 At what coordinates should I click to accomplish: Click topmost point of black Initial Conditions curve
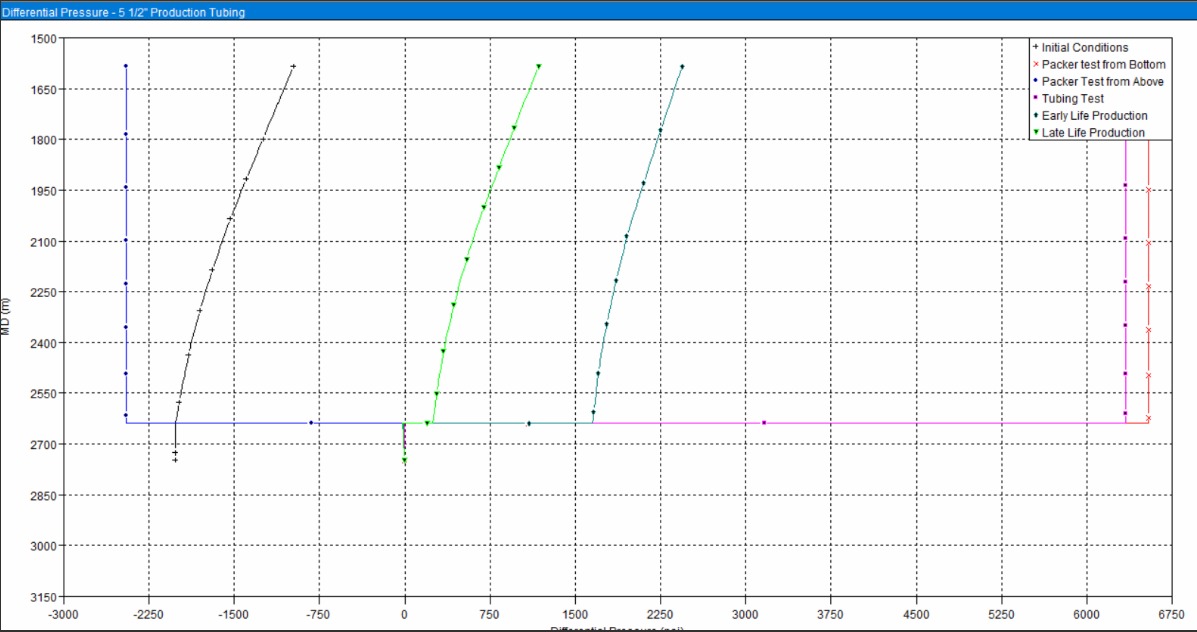click(293, 66)
